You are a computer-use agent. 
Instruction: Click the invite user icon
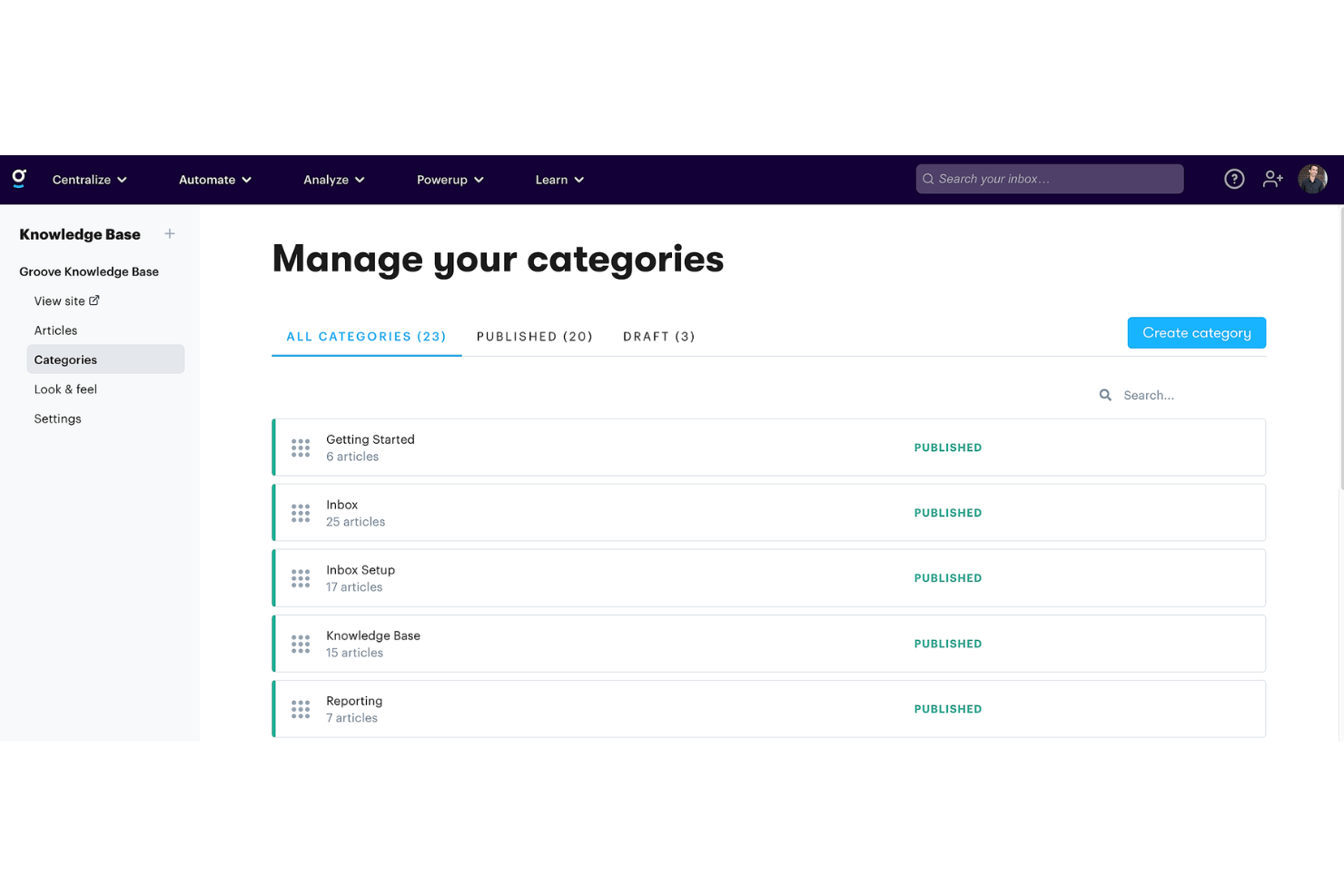1272,179
